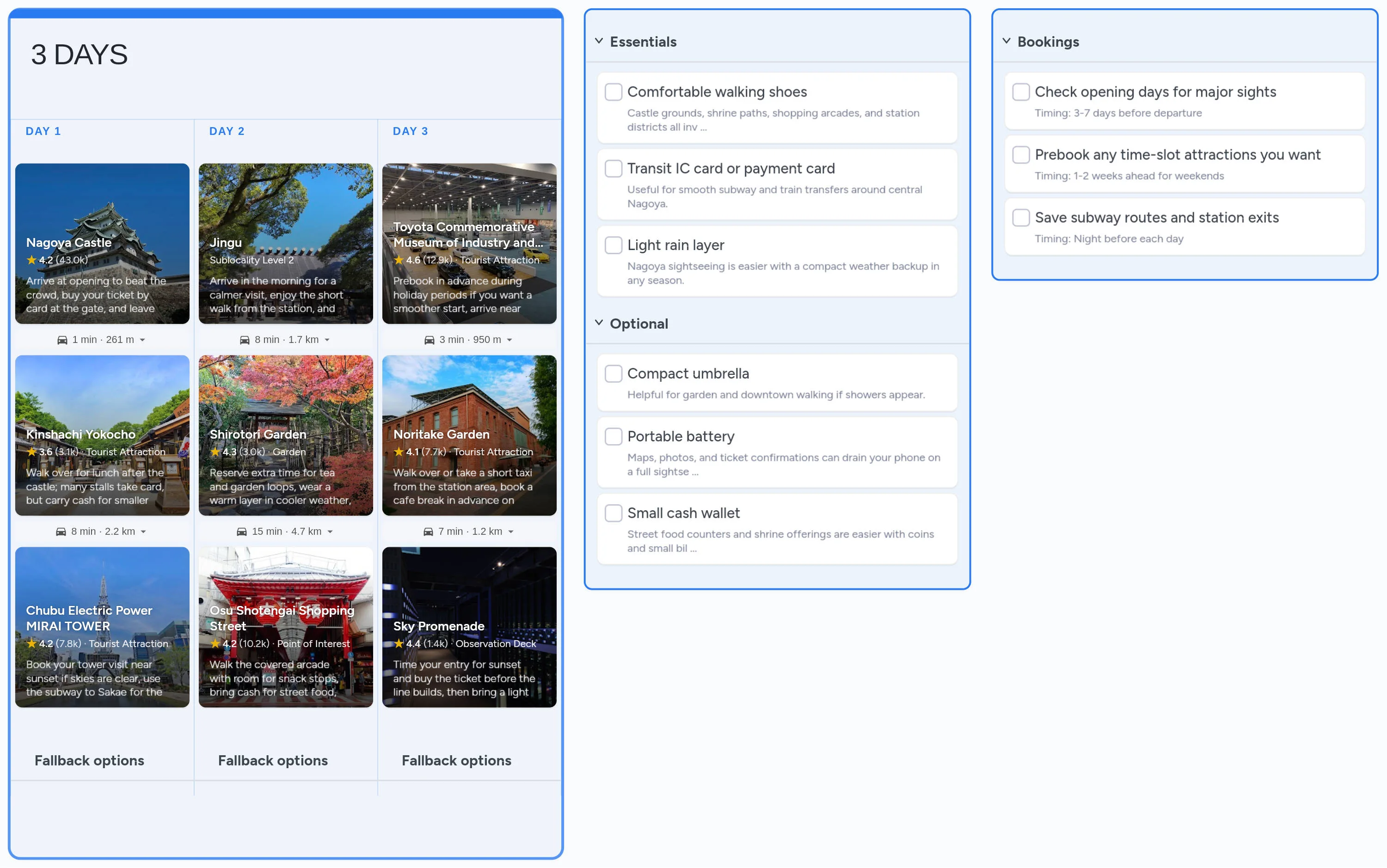Collapse the Optional section chevron

[x=599, y=323]
